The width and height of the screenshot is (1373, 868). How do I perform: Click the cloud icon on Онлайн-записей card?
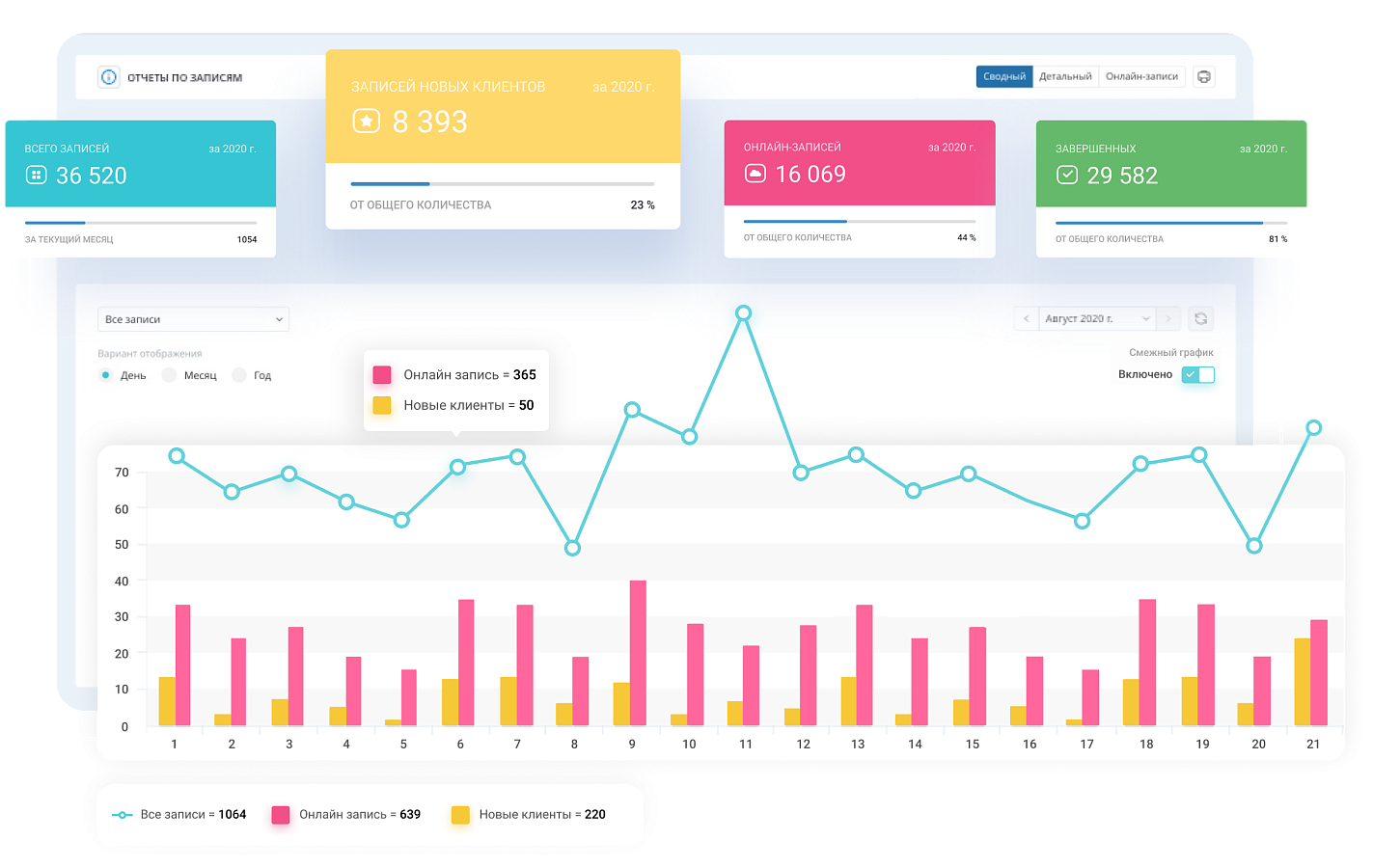tap(755, 174)
